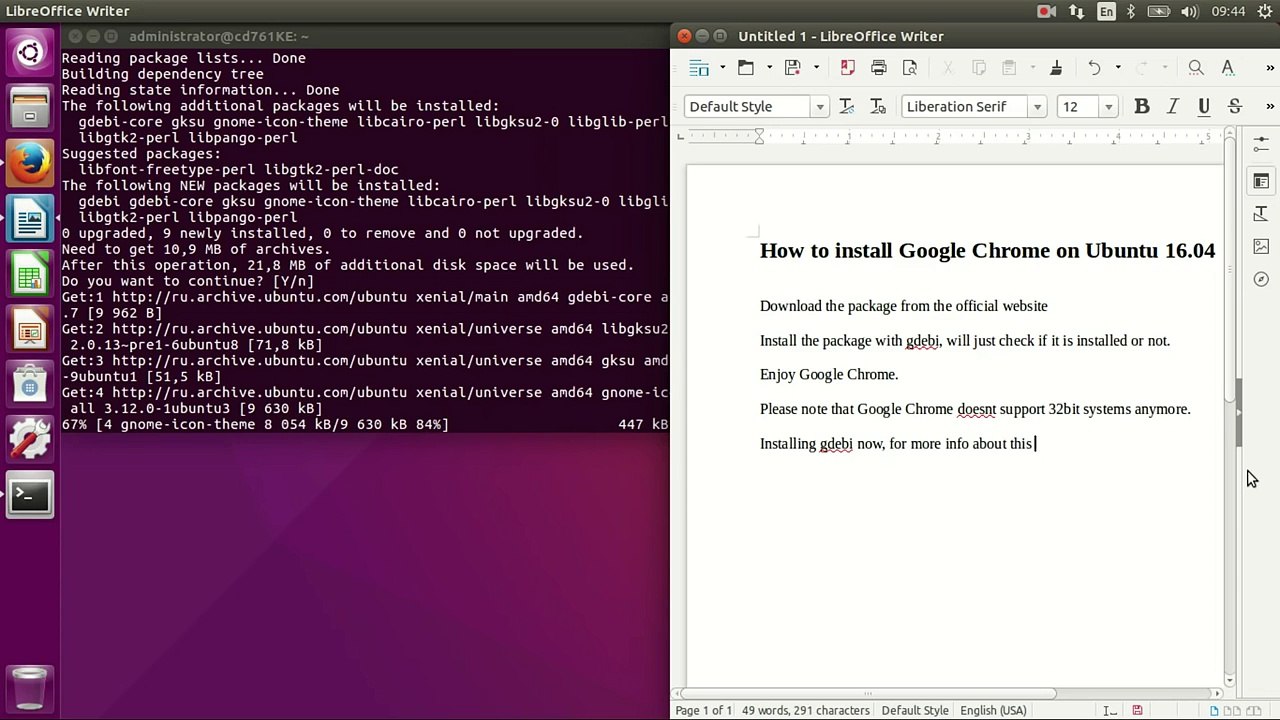1280x720 pixels.
Task: Expand the Save options dropdown arrow
Action: point(816,68)
